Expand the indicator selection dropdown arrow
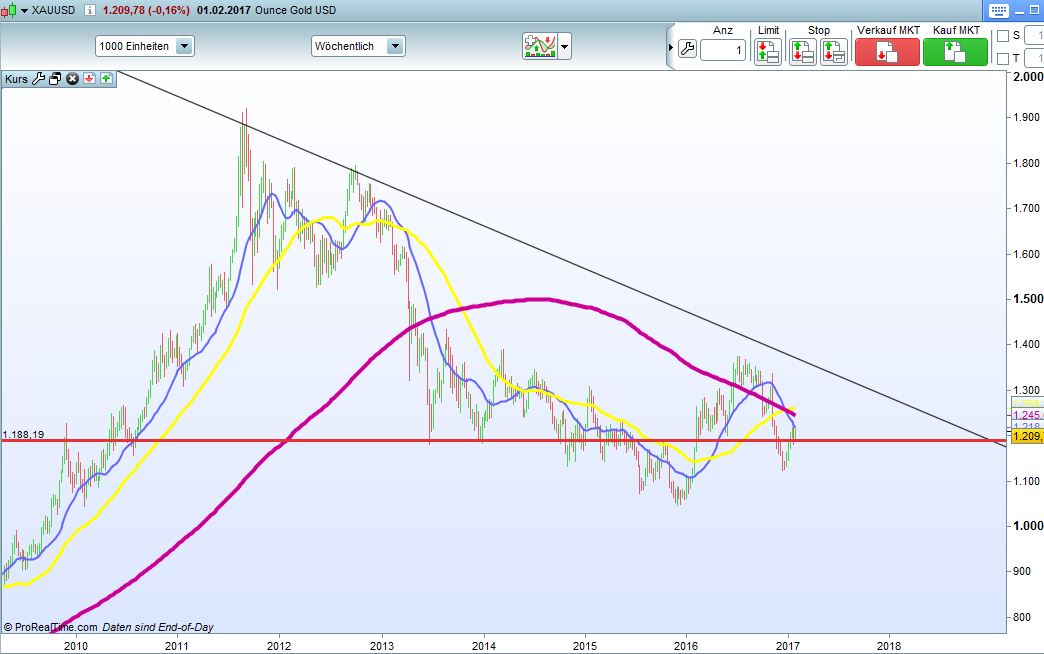 (563, 46)
